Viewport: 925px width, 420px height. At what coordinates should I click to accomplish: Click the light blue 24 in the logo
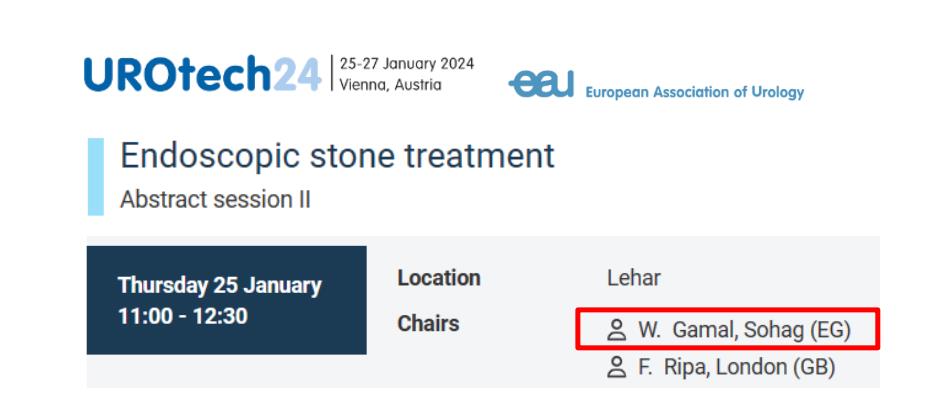(298, 75)
